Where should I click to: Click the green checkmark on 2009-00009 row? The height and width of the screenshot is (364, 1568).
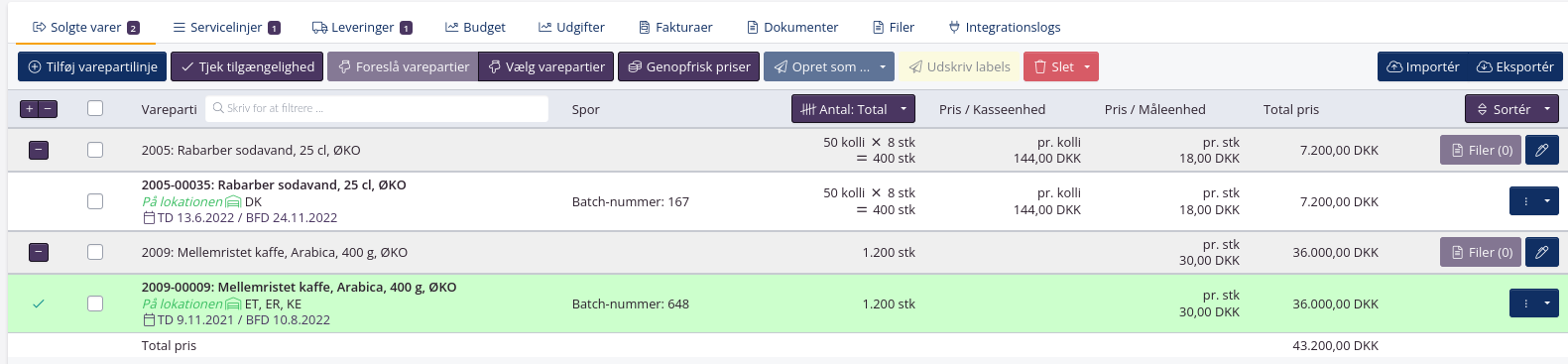39,303
